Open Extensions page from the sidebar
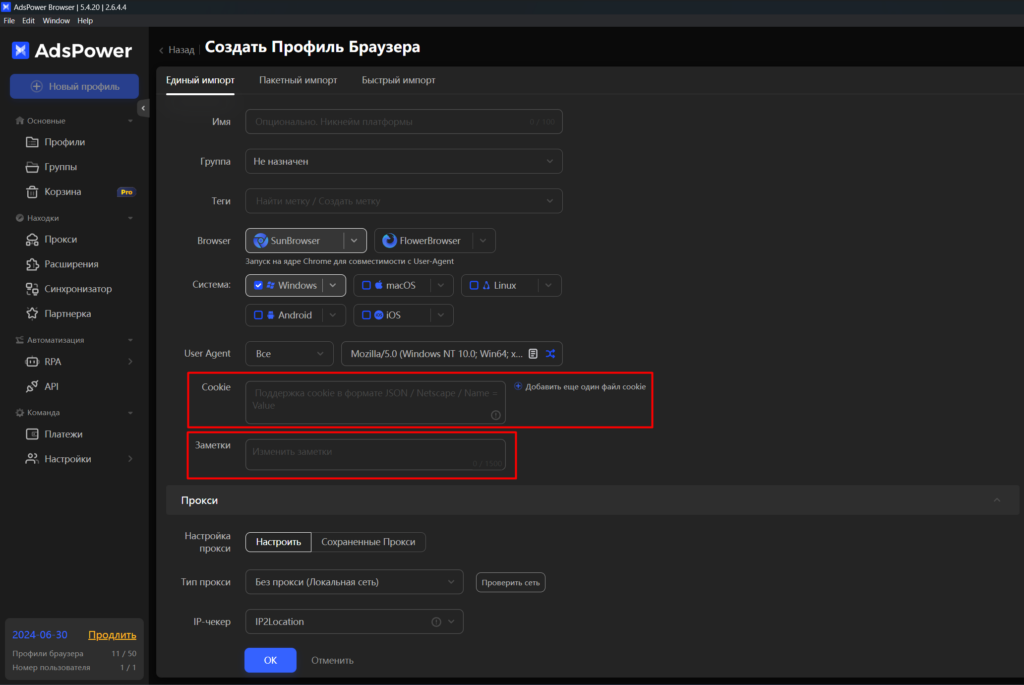 (x=71, y=264)
